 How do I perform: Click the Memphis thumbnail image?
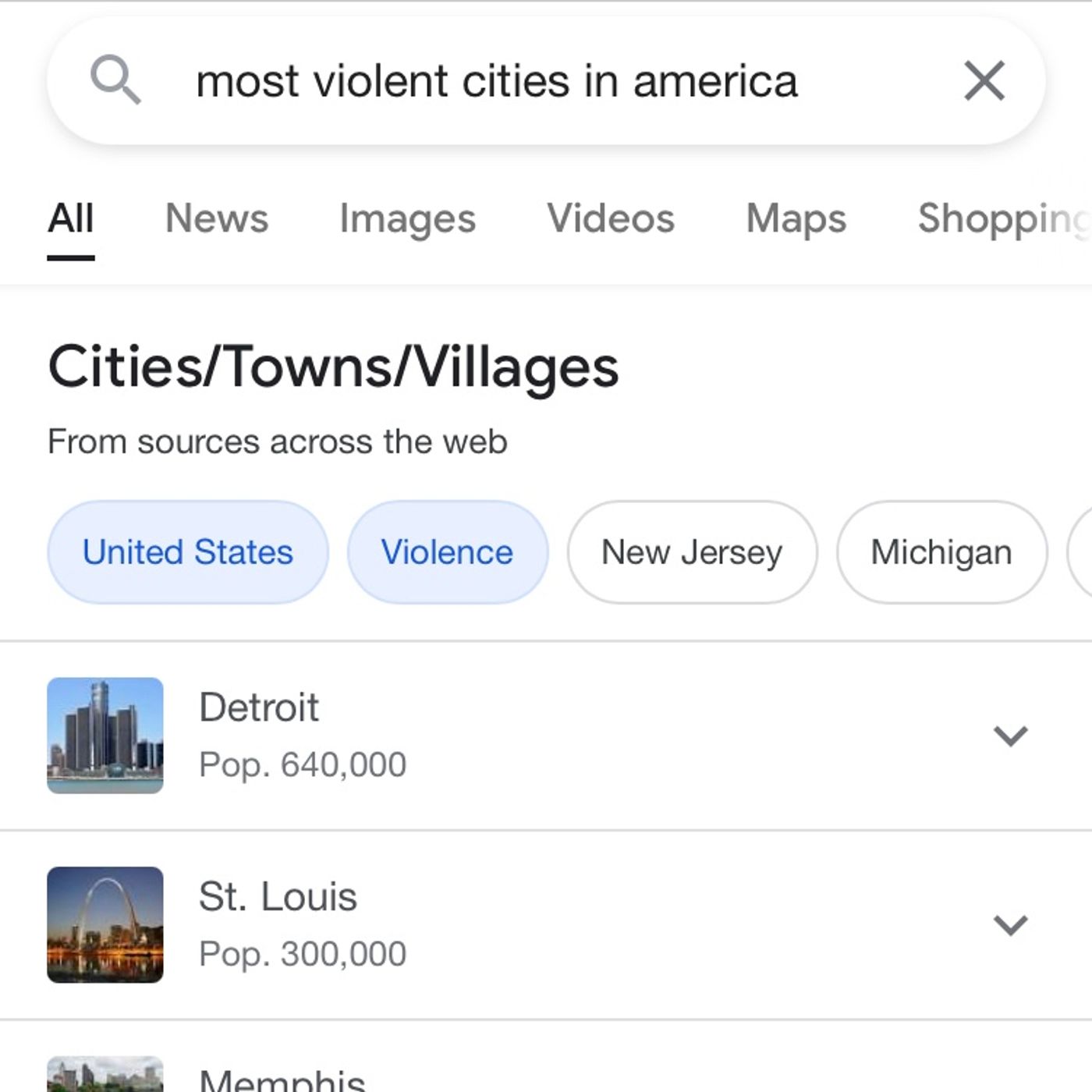click(x=105, y=1075)
